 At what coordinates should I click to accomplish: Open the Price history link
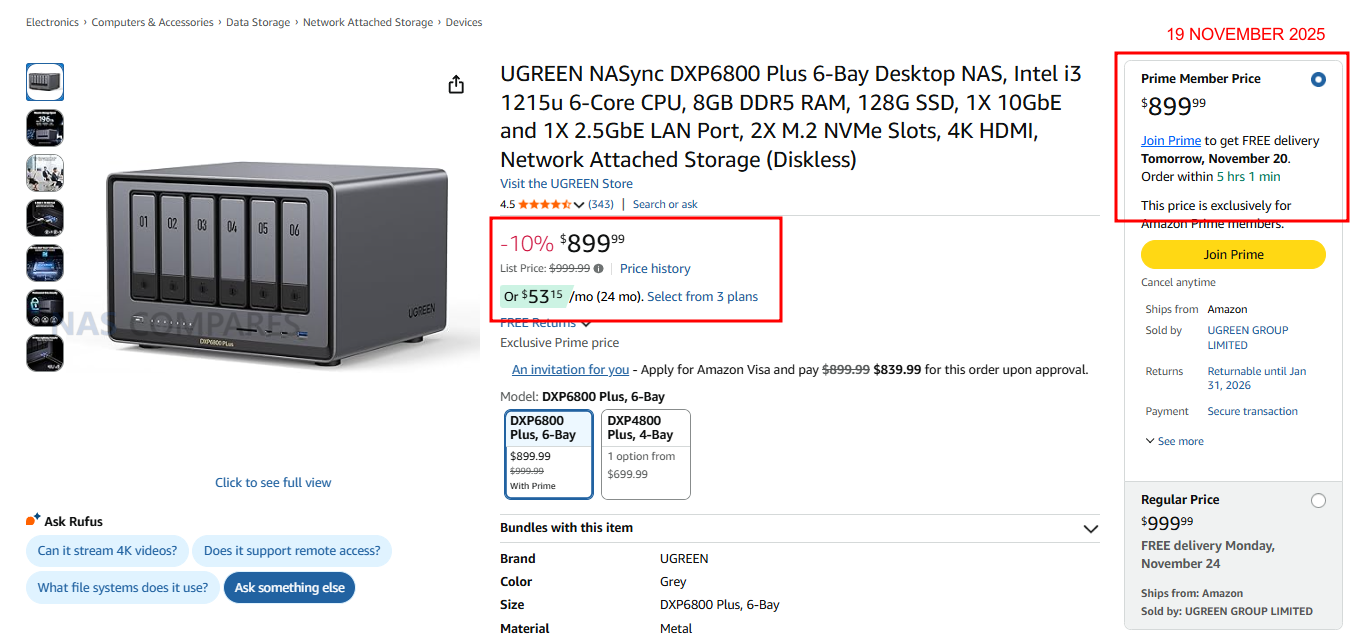655,269
